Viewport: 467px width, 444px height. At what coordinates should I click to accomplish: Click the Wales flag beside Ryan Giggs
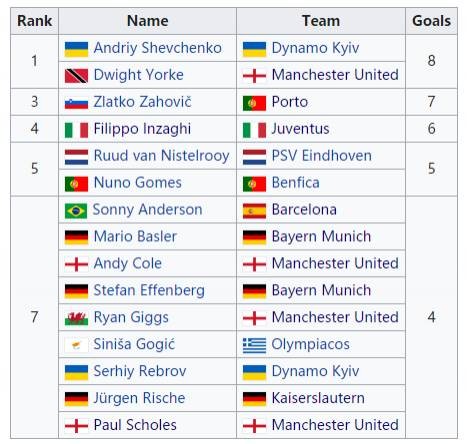pos(76,318)
